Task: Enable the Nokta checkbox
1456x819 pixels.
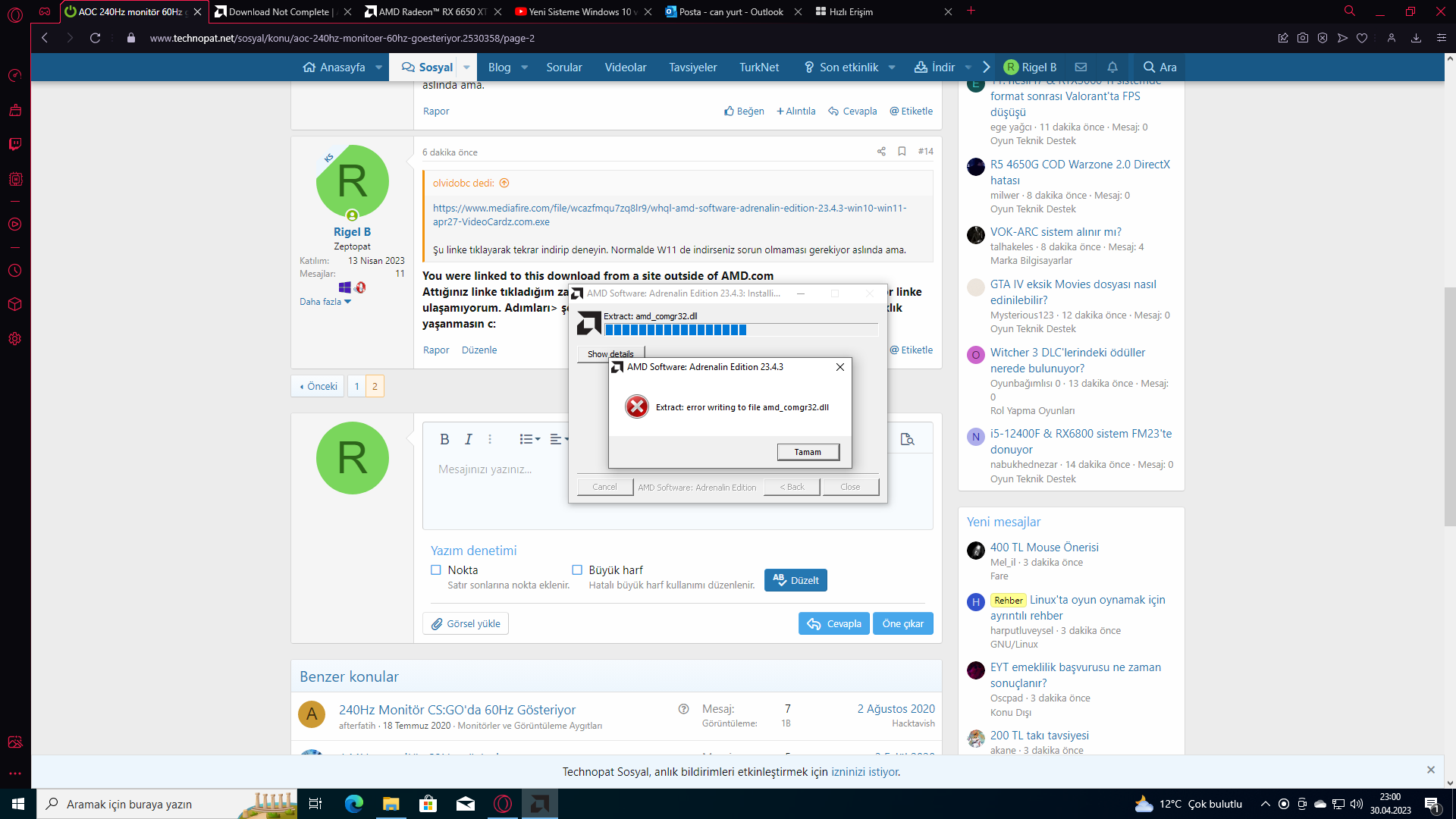Action: (436, 570)
